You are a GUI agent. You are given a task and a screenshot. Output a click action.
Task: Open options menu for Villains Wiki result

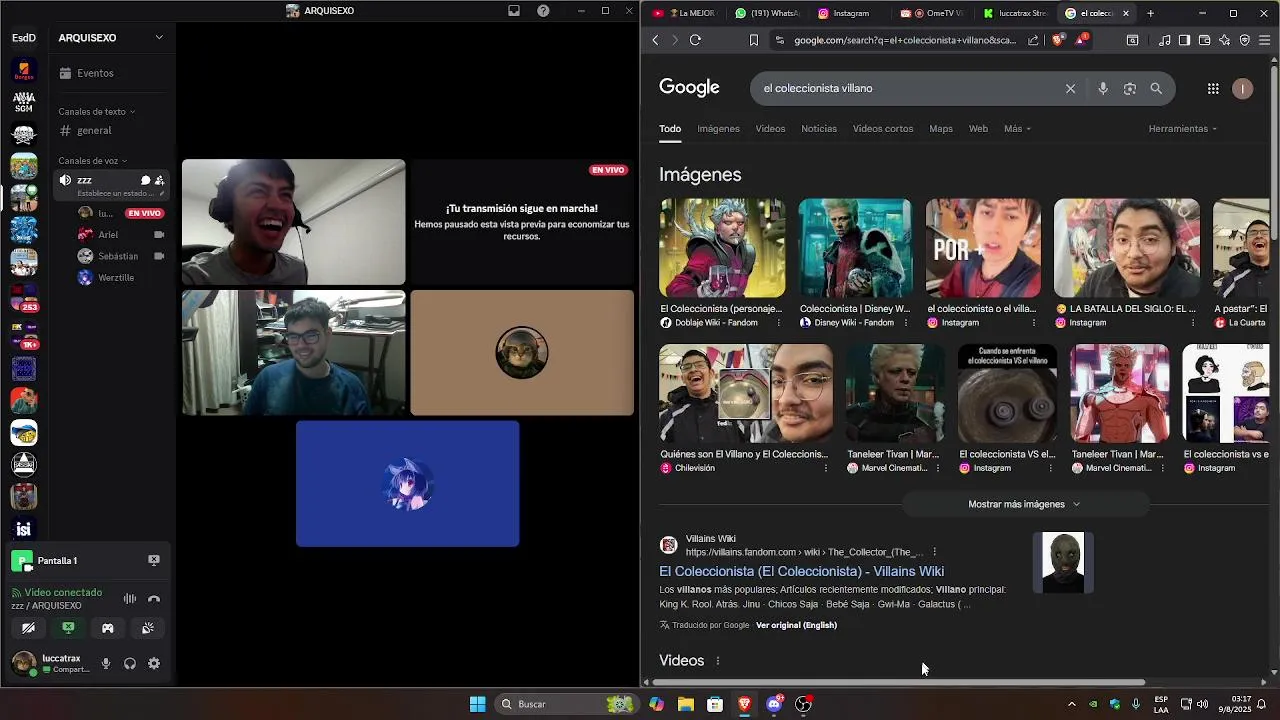click(x=935, y=552)
